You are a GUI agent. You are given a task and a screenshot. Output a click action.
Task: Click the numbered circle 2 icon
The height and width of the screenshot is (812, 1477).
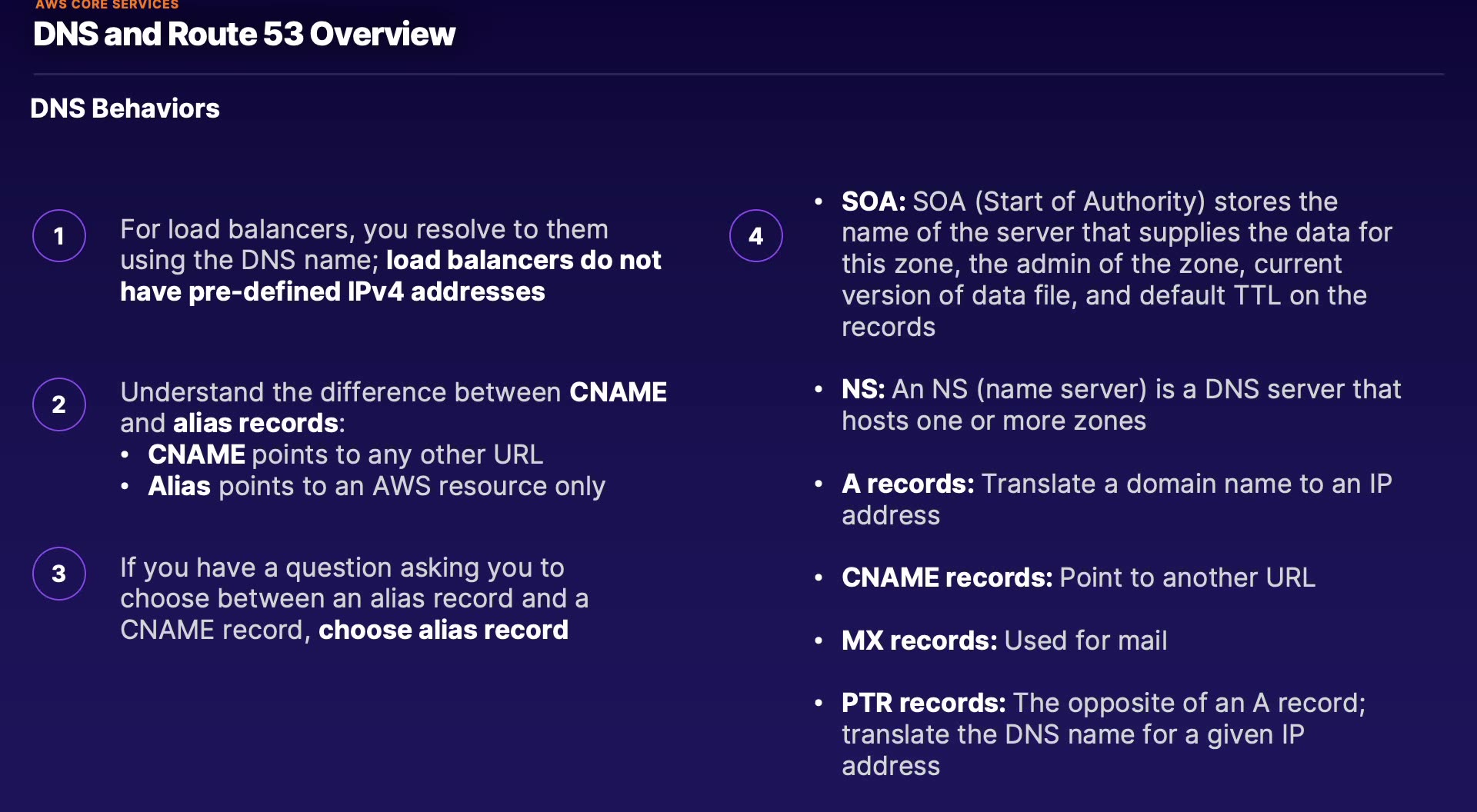tap(59, 404)
